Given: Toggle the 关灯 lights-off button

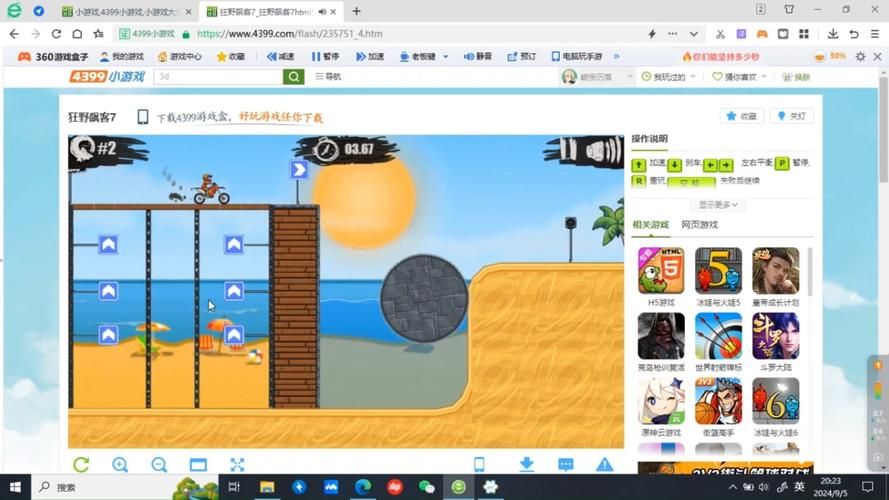Looking at the screenshot, I should click(791, 116).
